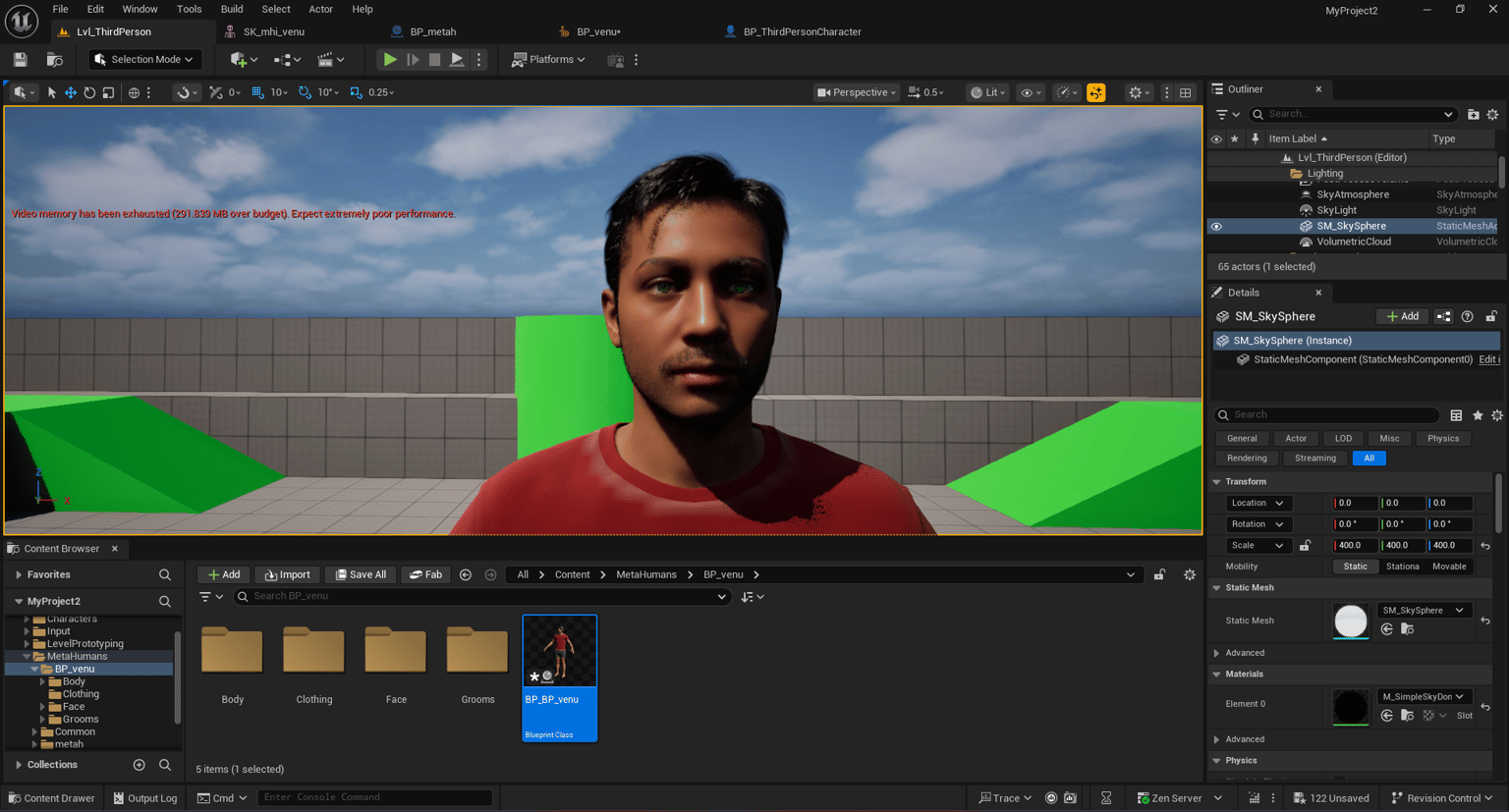Open the Lit view mode dropdown

tap(988, 92)
